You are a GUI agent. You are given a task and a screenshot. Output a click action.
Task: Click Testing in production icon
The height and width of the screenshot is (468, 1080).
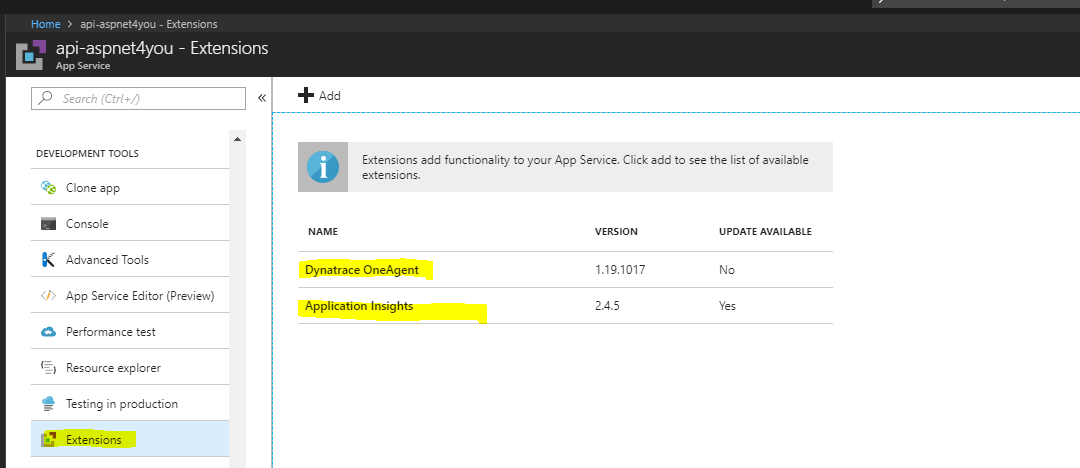pos(48,403)
